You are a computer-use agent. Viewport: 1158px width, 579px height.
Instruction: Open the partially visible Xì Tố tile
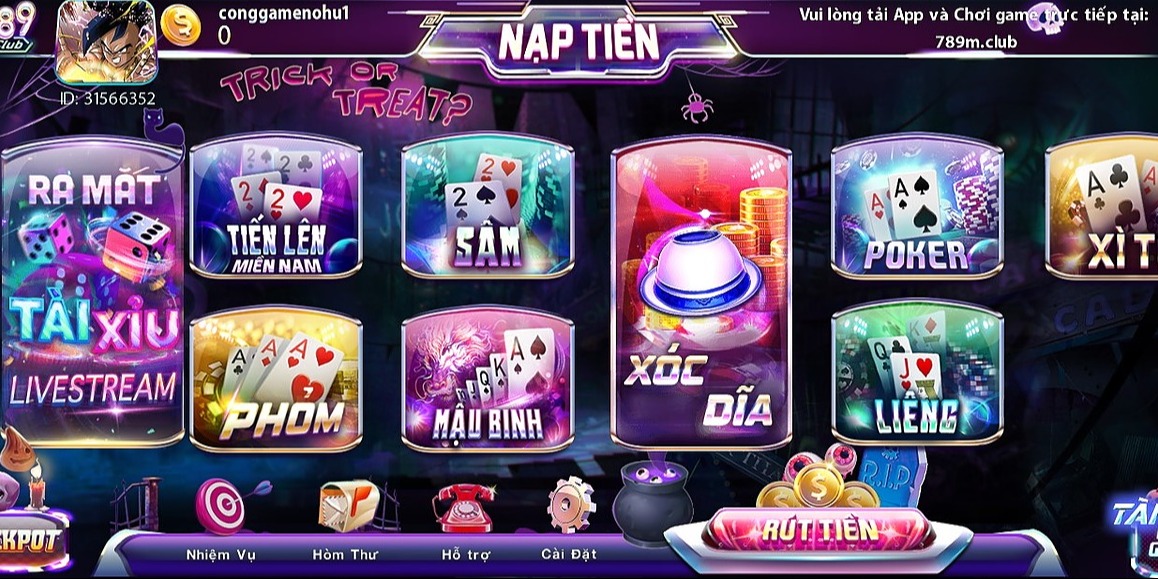(1102, 206)
